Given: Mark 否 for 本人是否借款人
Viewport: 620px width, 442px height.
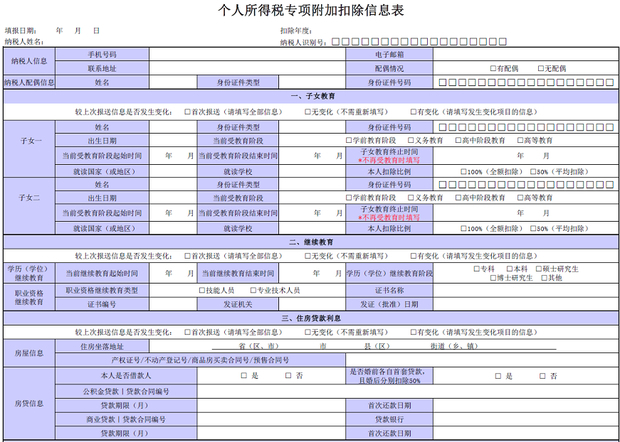Looking at the screenshot, I should 288,376.
